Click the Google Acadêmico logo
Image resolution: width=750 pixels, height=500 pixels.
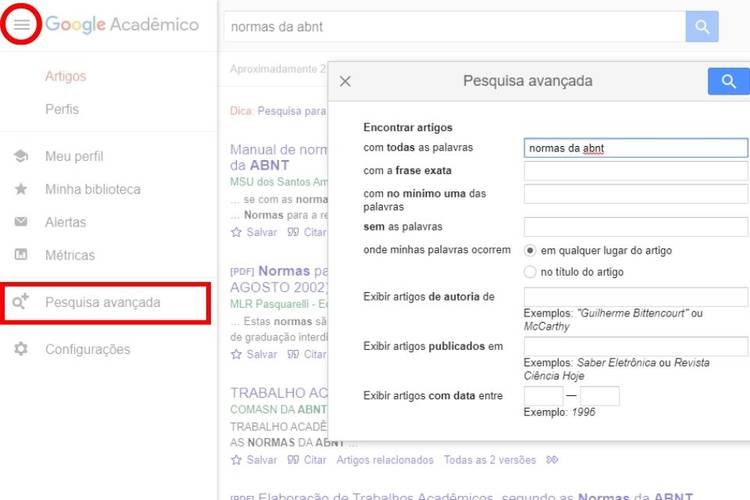122,24
